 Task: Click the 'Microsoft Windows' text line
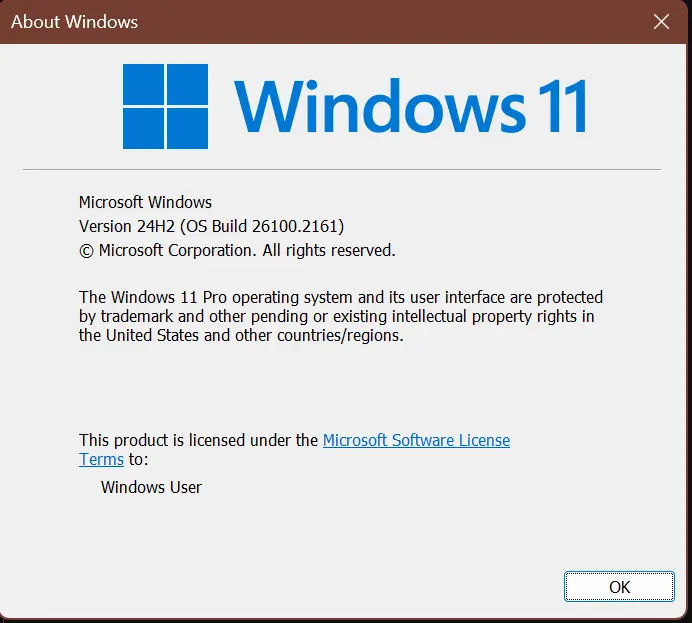145,202
